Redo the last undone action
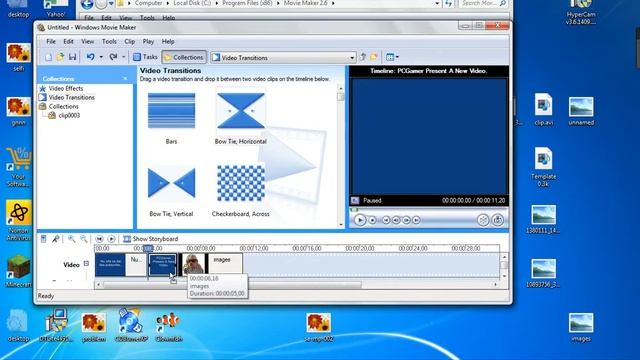Viewport: 640px width, 360px height. [x=113, y=57]
